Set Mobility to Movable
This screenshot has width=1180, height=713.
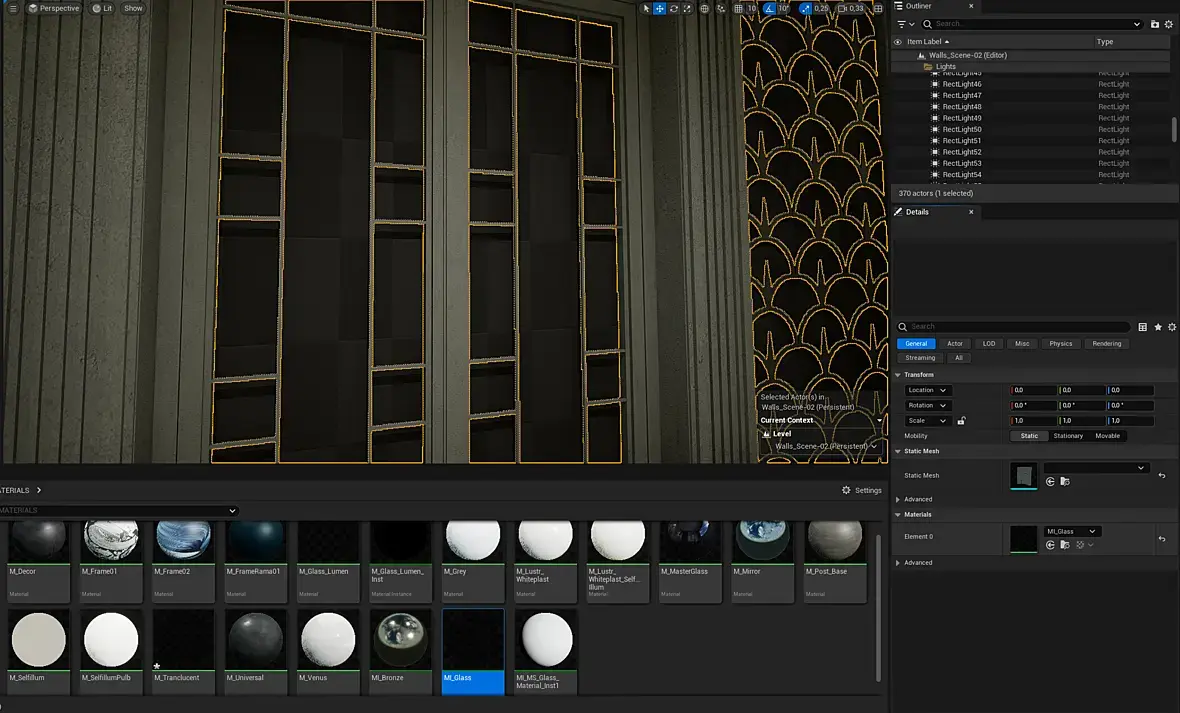(x=1107, y=436)
